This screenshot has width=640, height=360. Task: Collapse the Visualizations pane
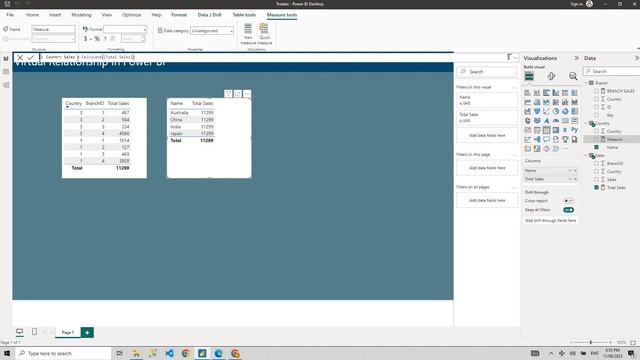(576, 58)
